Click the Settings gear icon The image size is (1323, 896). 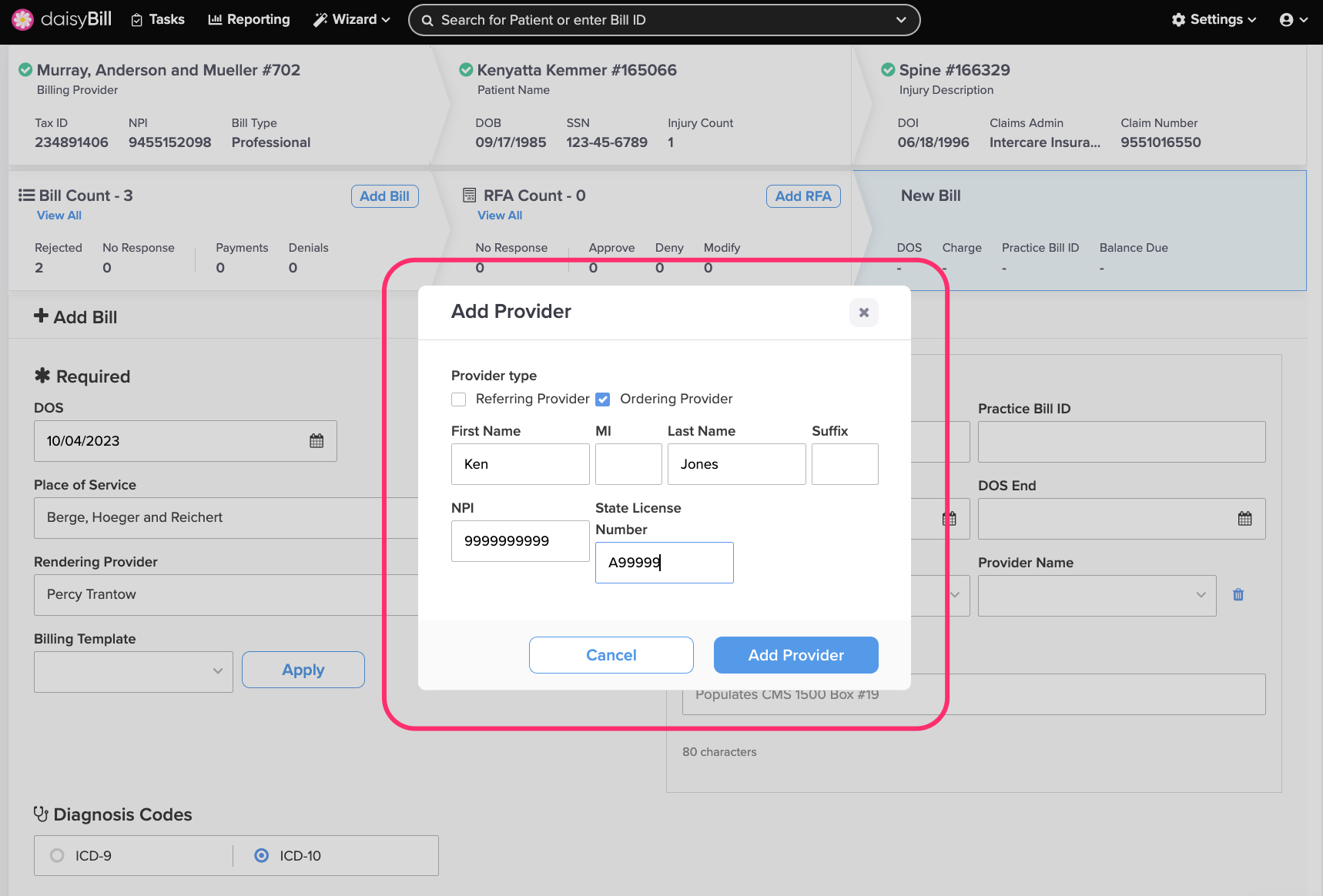(1178, 20)
